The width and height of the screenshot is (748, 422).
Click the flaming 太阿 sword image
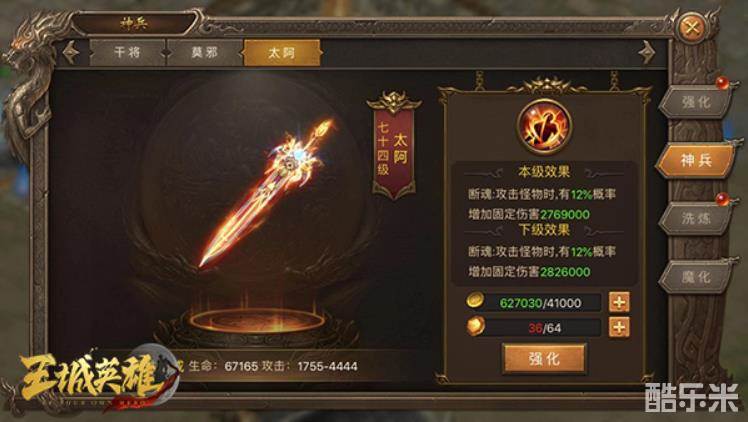(x=267, y=193)
